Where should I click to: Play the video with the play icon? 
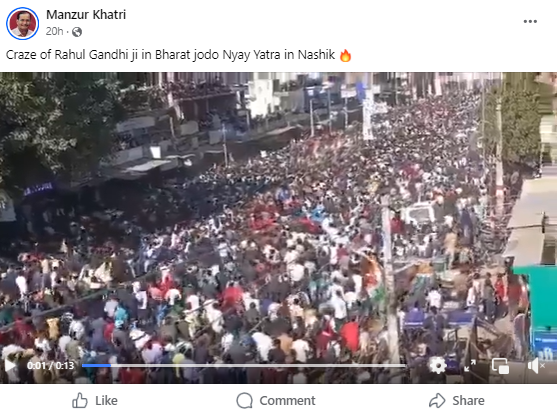[x=10, y=365]
